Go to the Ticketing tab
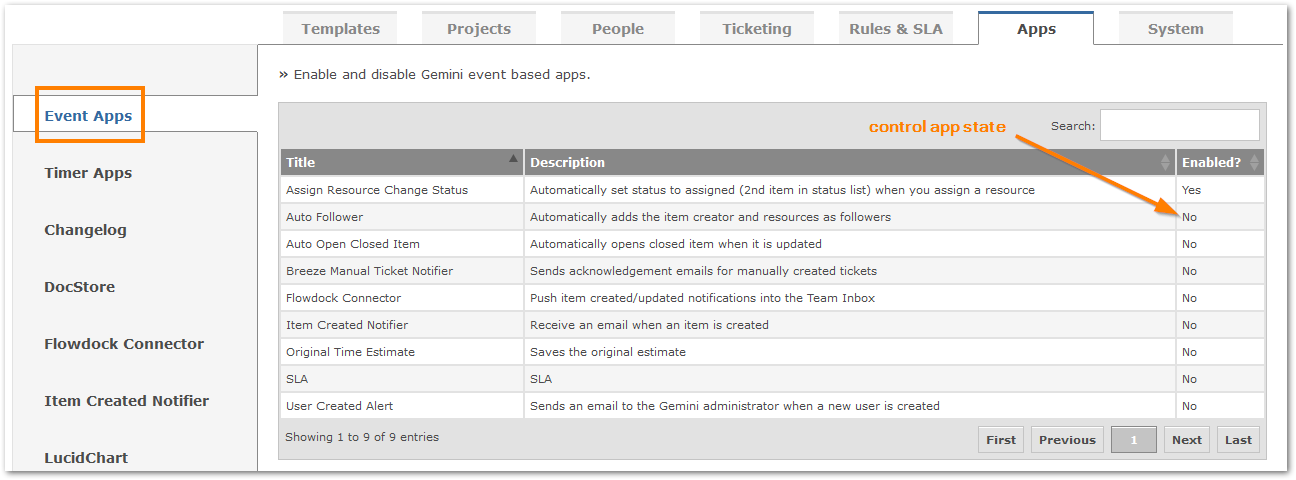The image size is (1296, 480). 757,28
